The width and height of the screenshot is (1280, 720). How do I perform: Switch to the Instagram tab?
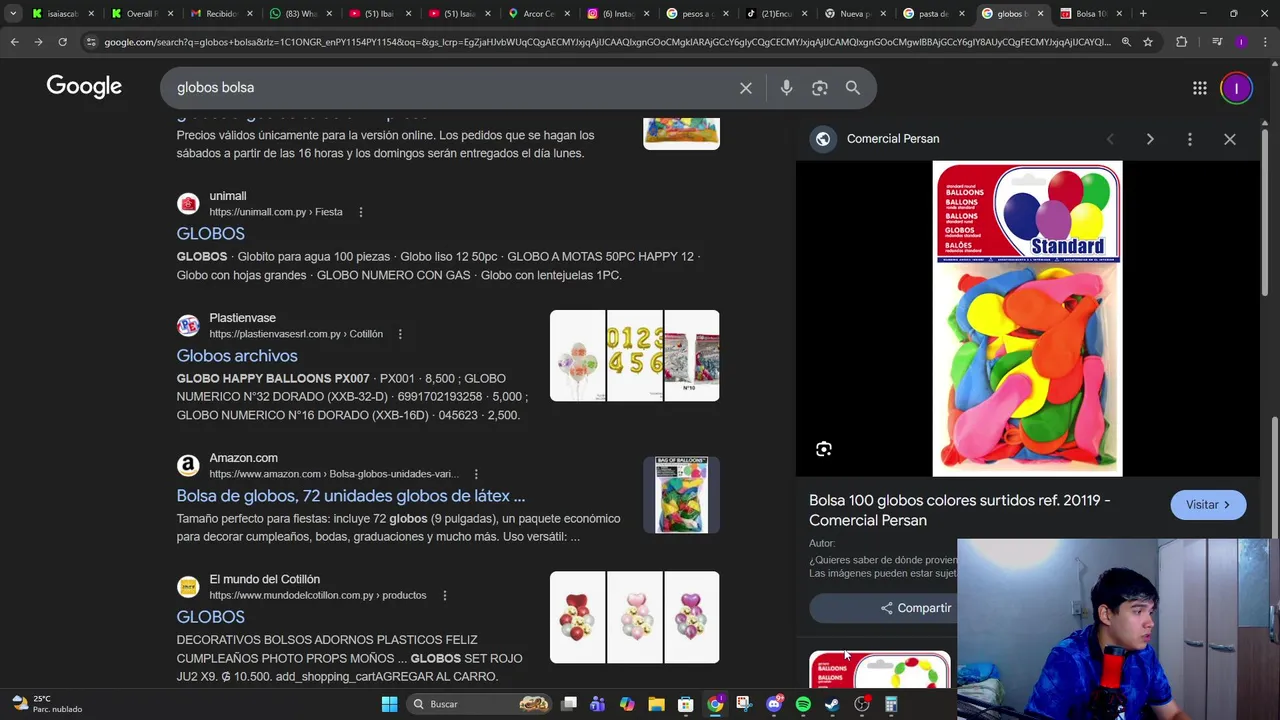pyautogui.click(x=618, y=13)
